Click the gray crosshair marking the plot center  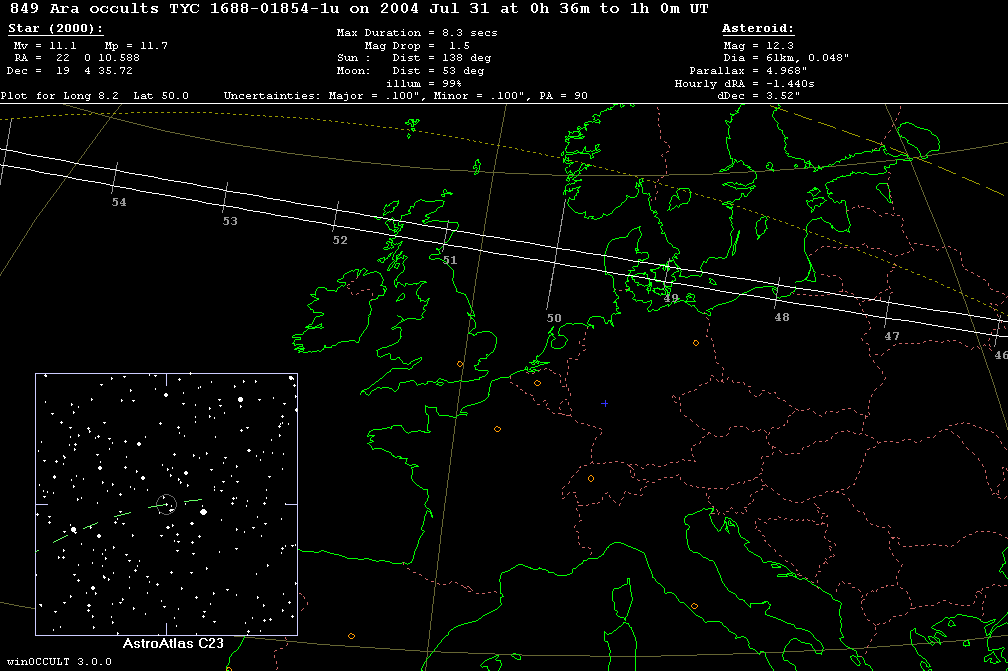[604, 403]
